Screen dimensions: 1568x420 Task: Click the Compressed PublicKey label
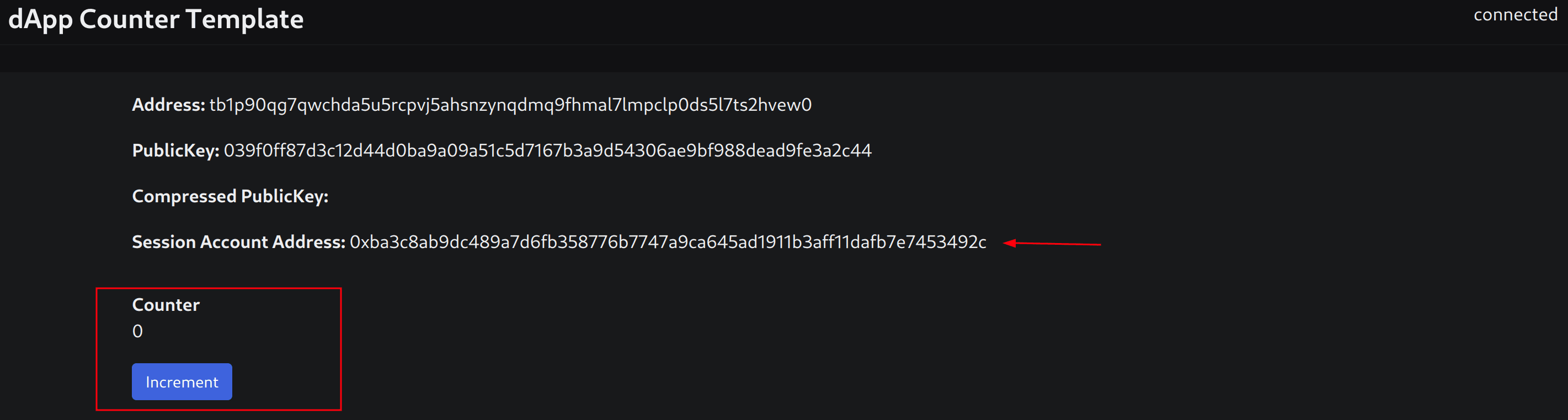click(x=230, y=196)
